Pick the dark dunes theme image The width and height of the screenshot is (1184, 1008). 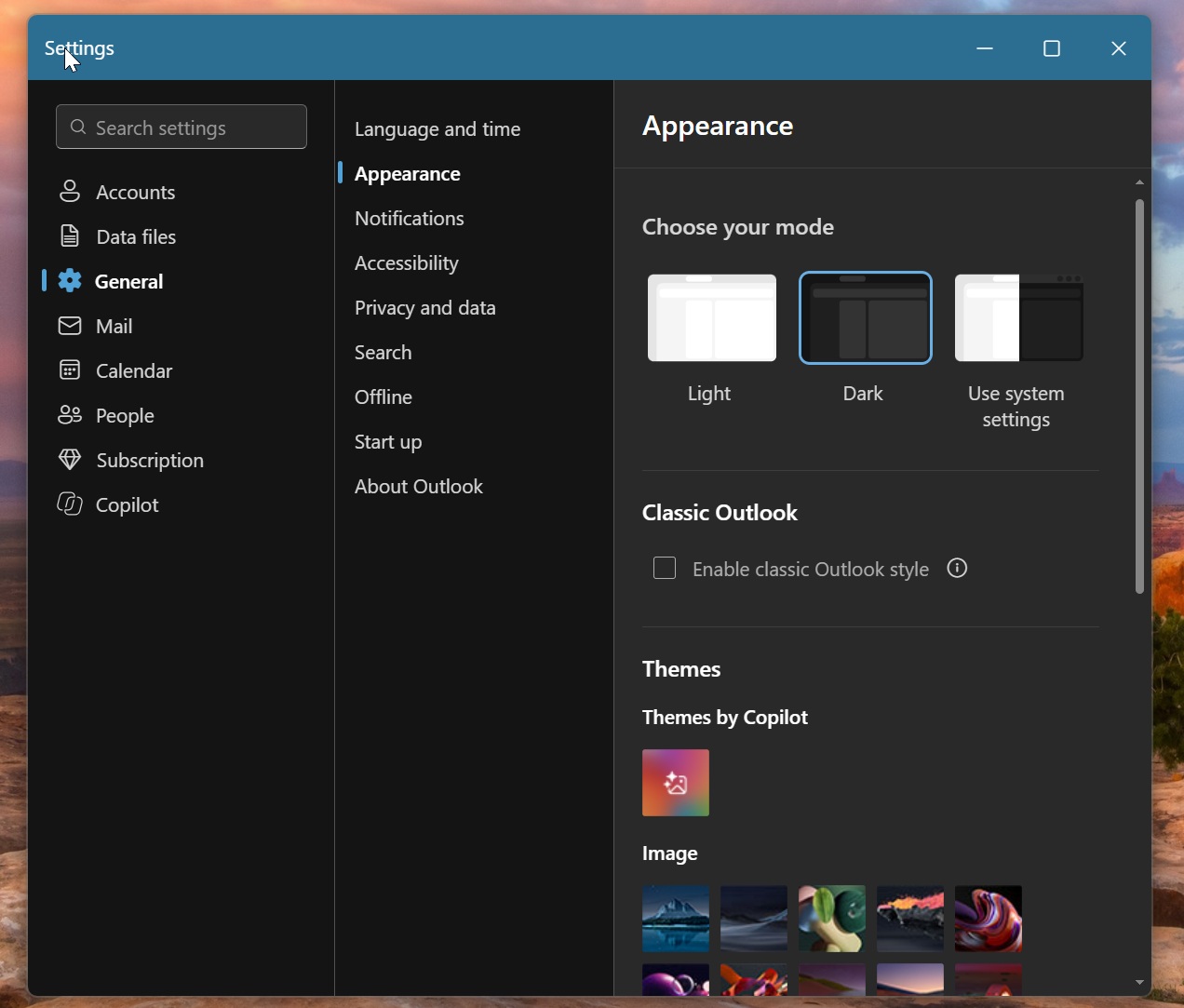(754, 919)
